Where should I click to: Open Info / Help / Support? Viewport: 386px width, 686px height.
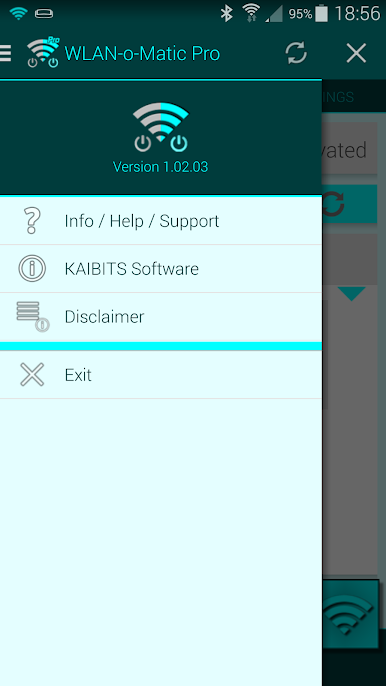(x=161, y=221)
